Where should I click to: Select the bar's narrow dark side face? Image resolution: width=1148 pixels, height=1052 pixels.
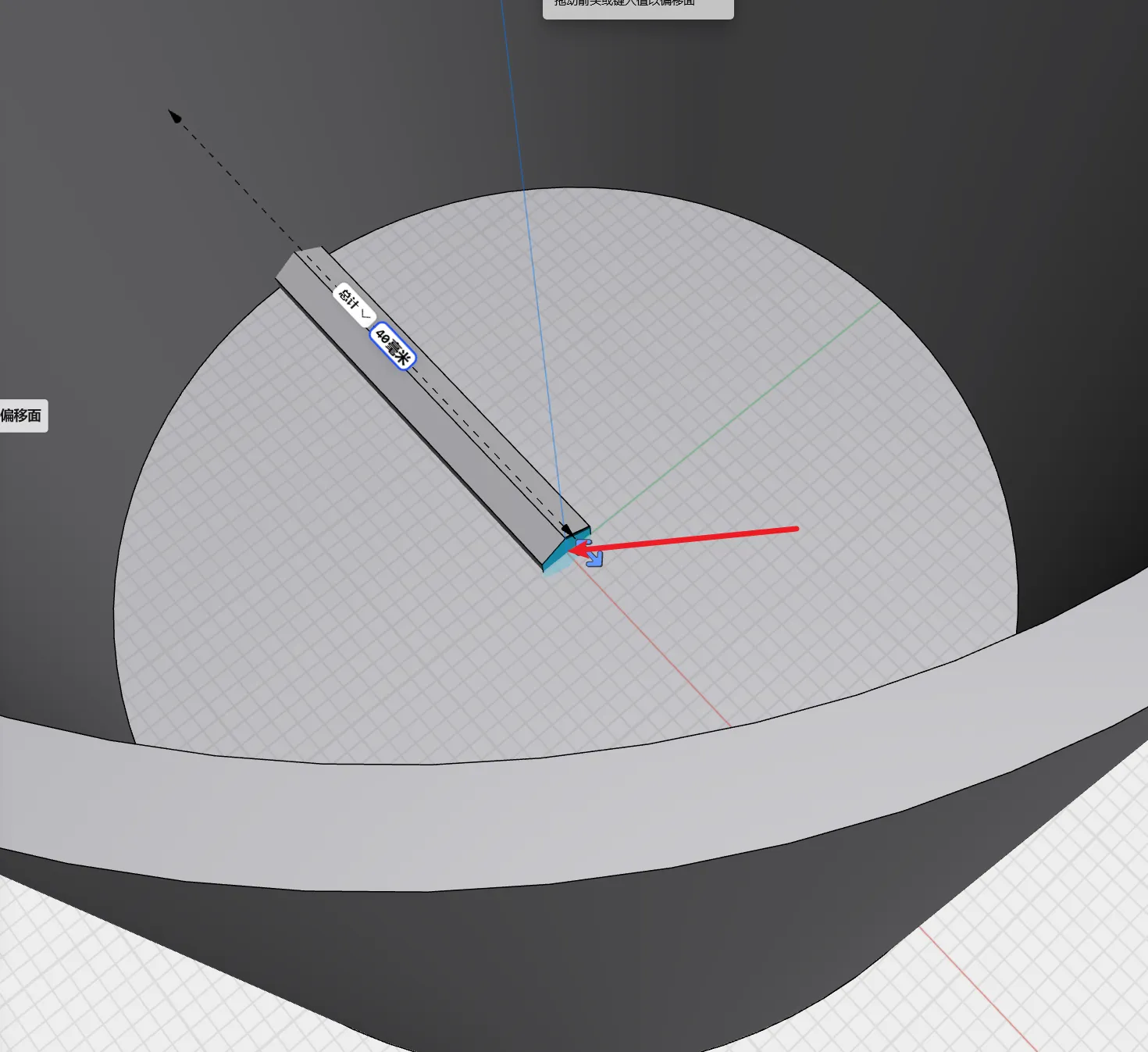tap(410, 422)
